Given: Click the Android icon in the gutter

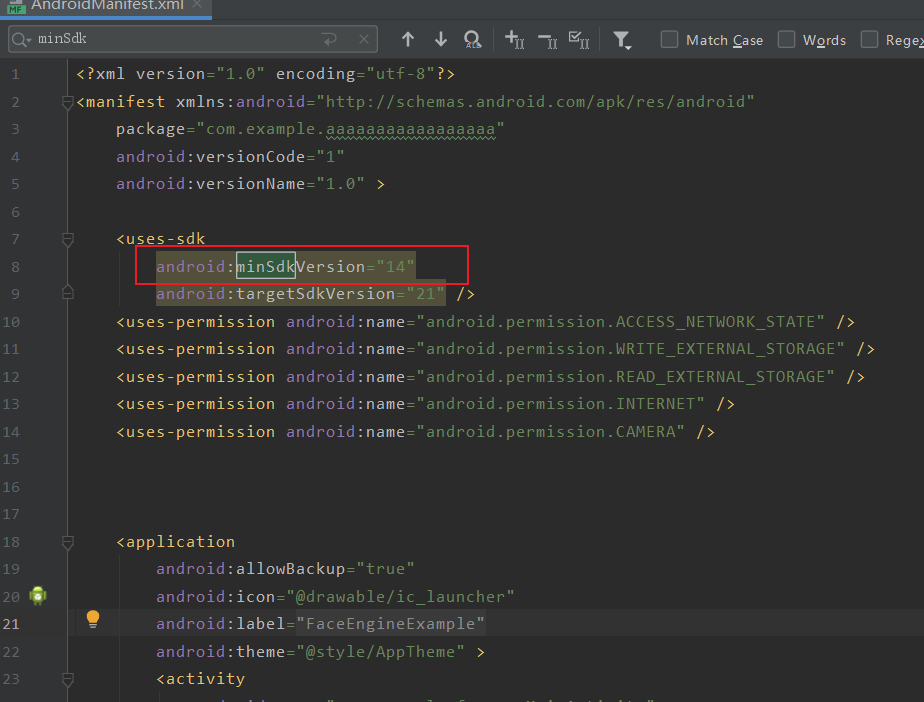Looking at the screenshot, I should point(37,595).
